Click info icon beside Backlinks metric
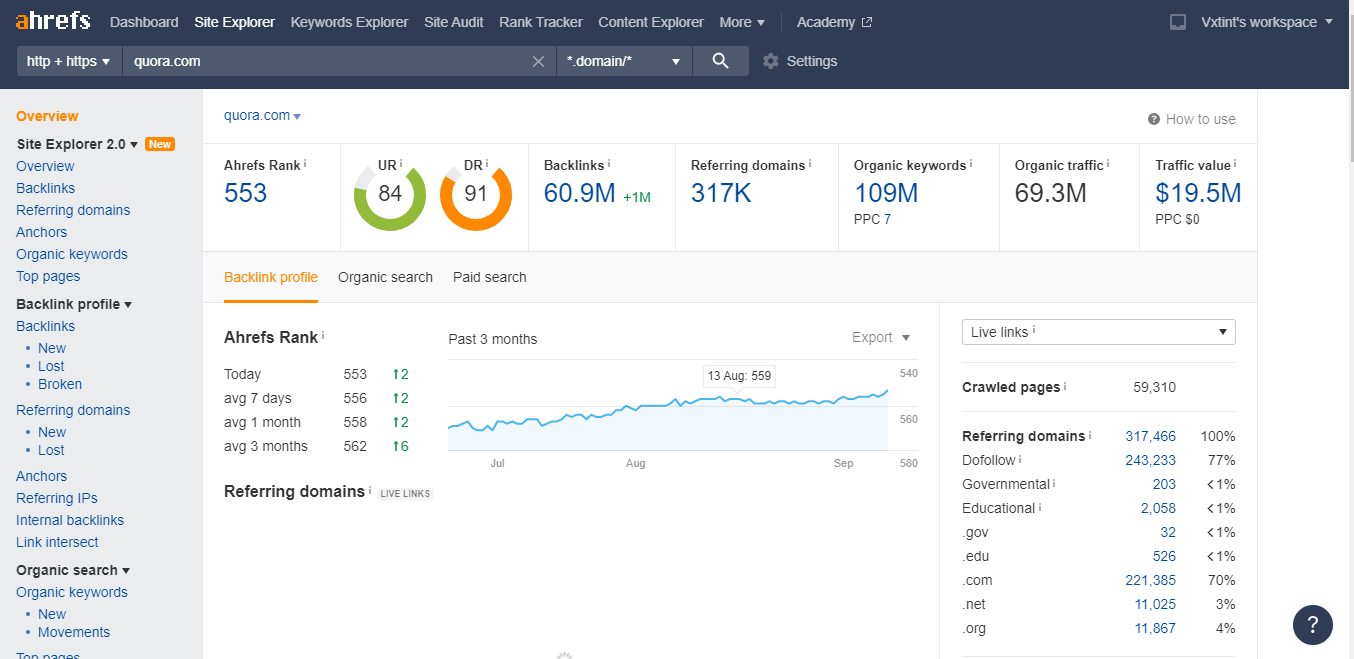 point(609,162)
